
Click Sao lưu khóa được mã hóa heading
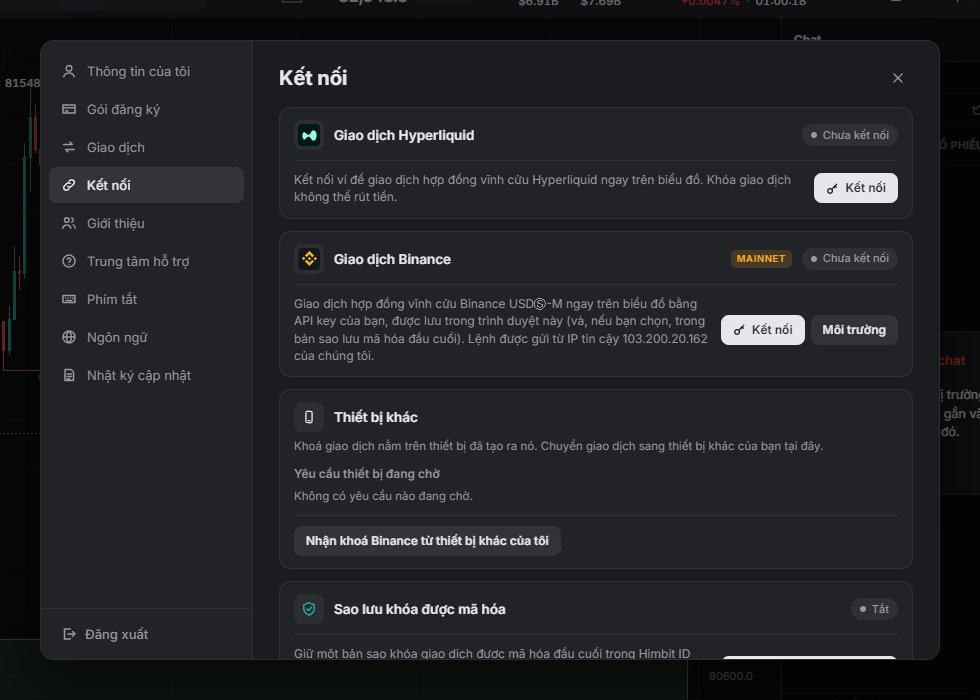(419, 609)
